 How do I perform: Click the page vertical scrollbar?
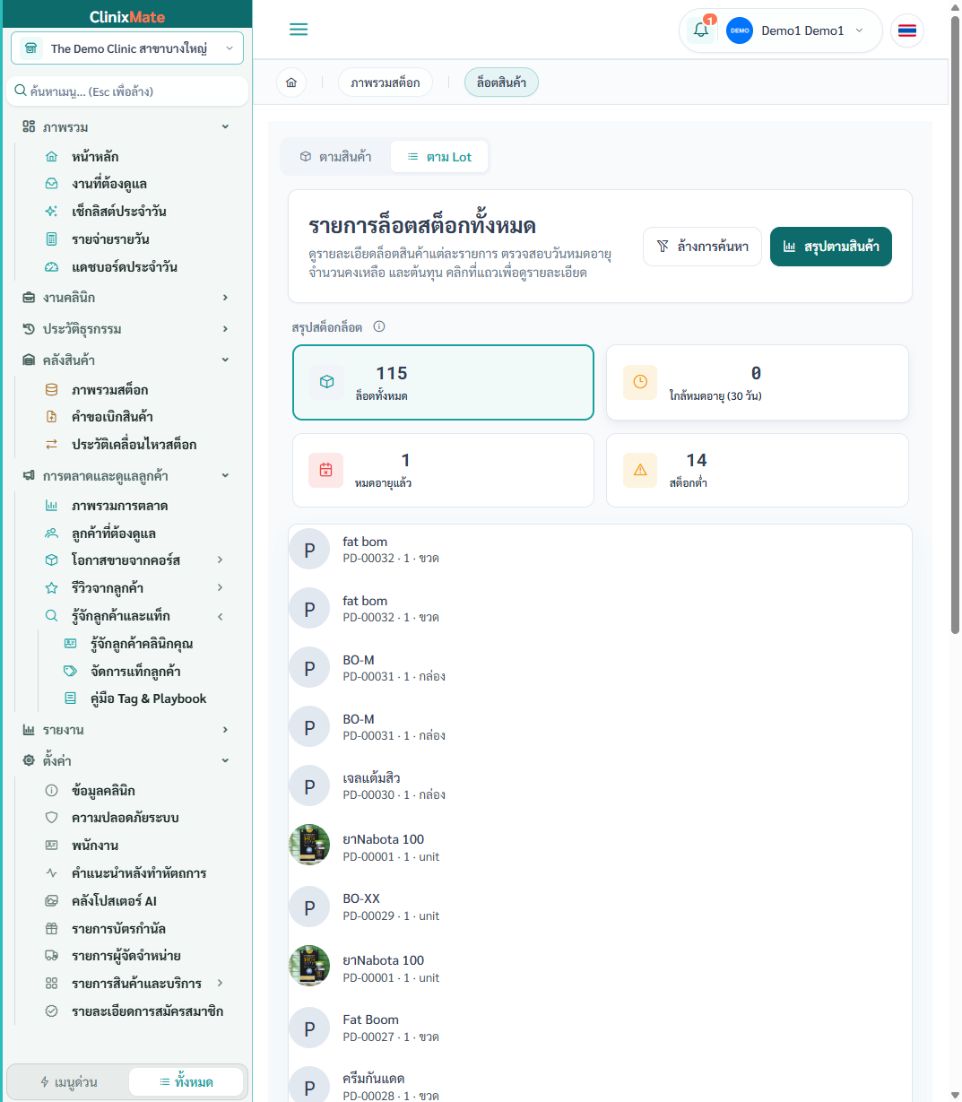(955, 323)
